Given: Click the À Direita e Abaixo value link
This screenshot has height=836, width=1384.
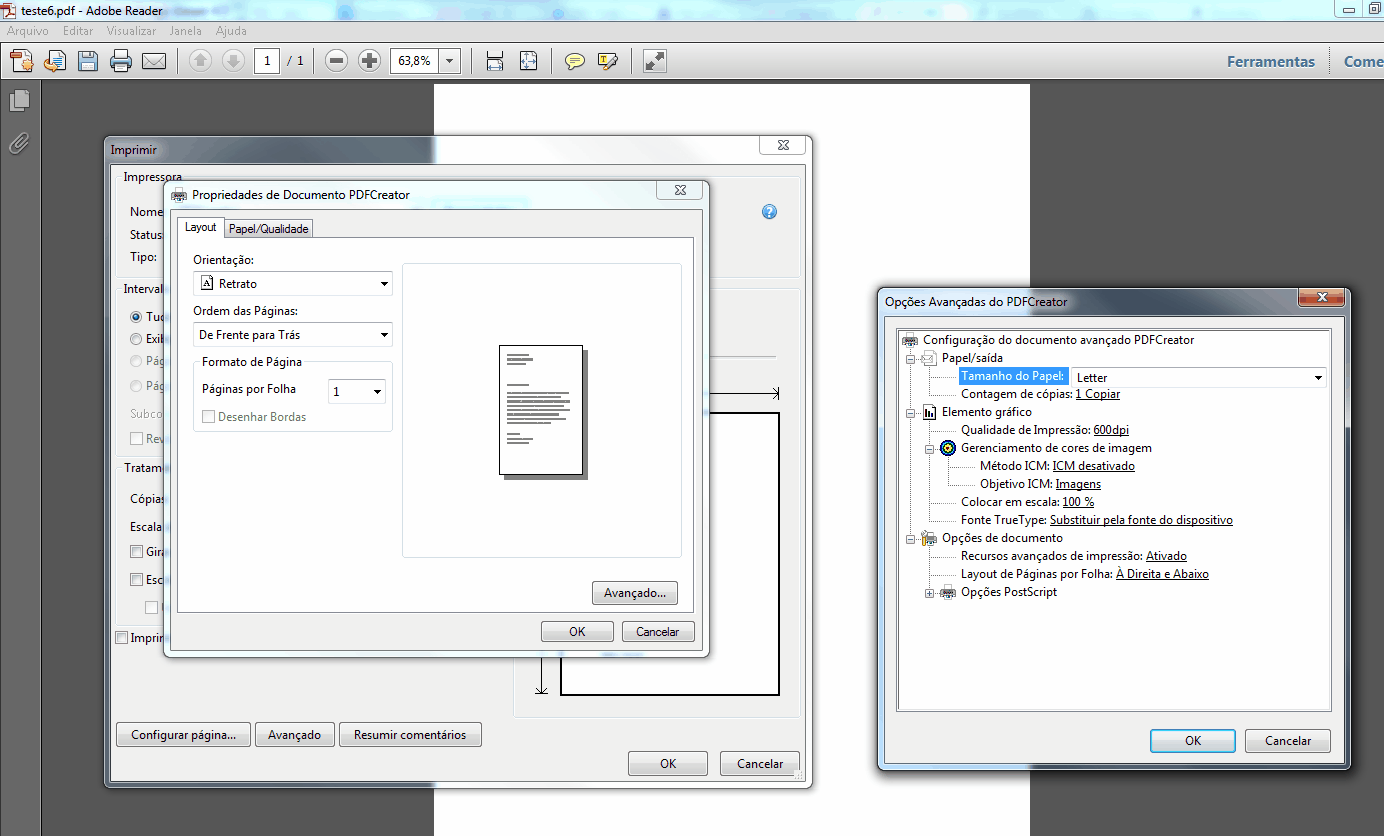Looking at the screenshot, I should 1162,574.
